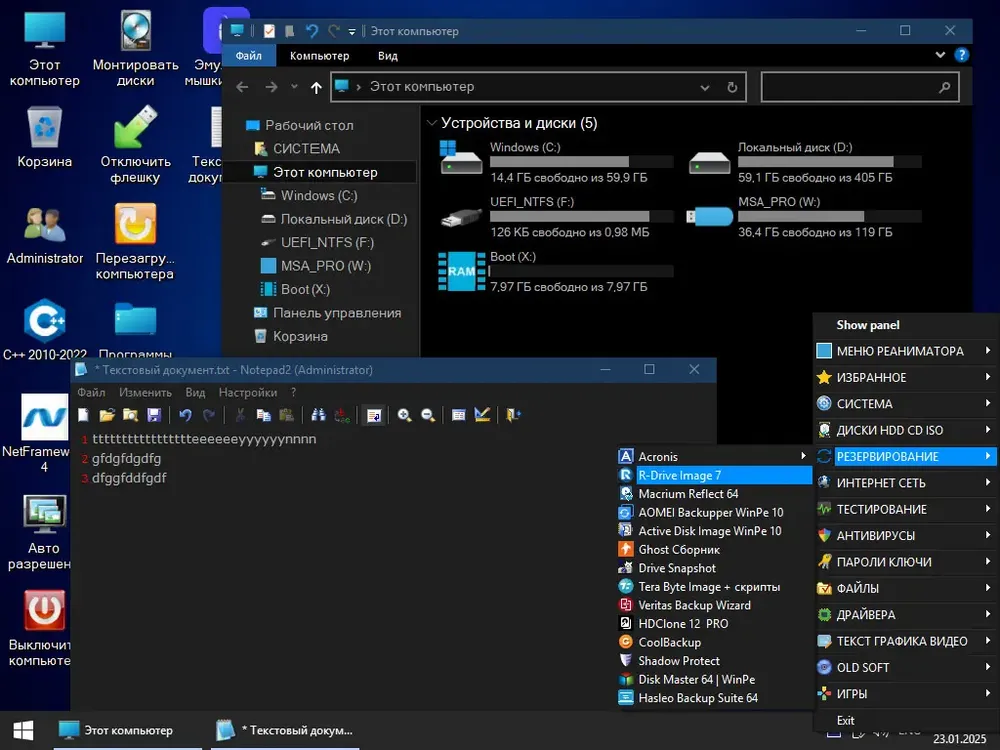Click Show panel at the menu top
This screenshot has width=1000, height=750.
(x=867, y=325)
